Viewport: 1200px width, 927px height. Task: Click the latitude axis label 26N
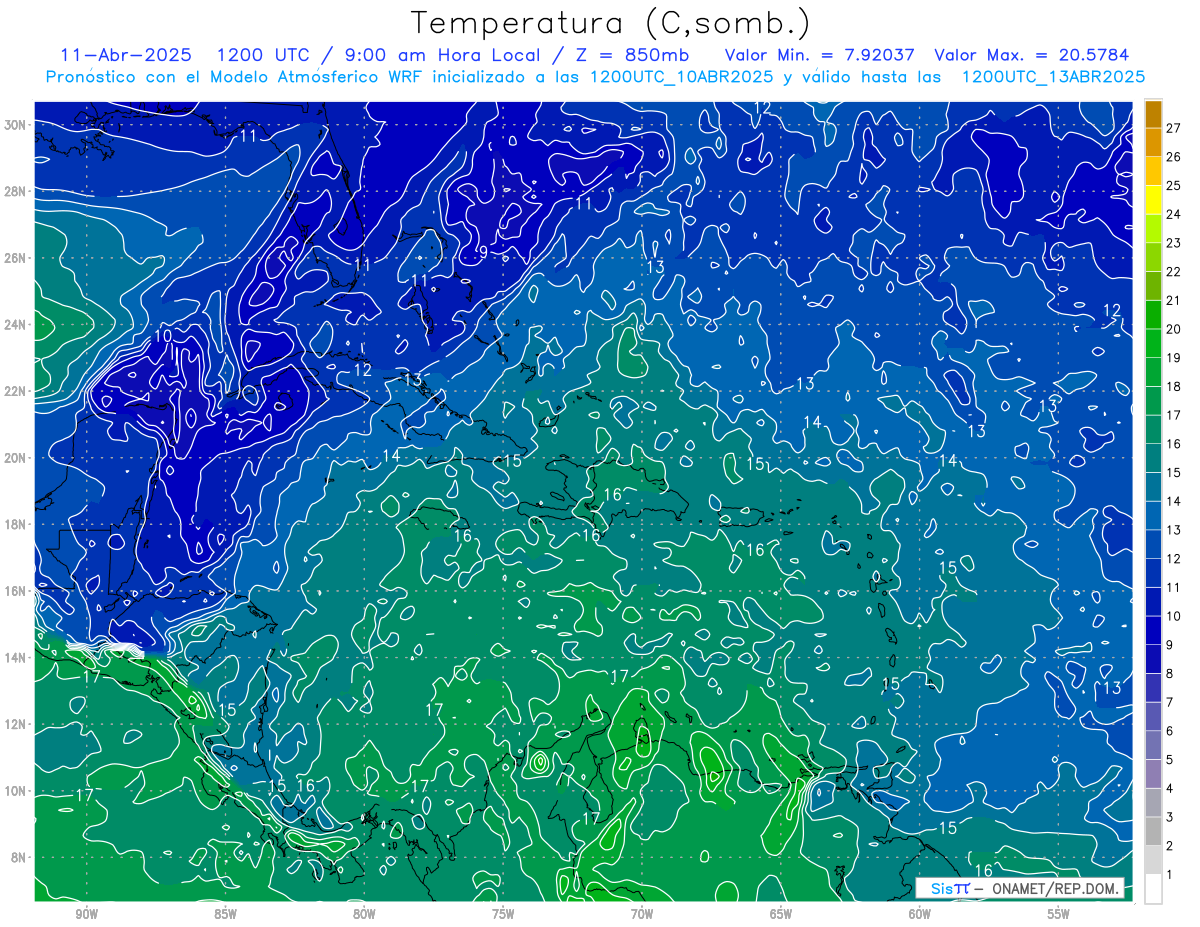point(16,258)
